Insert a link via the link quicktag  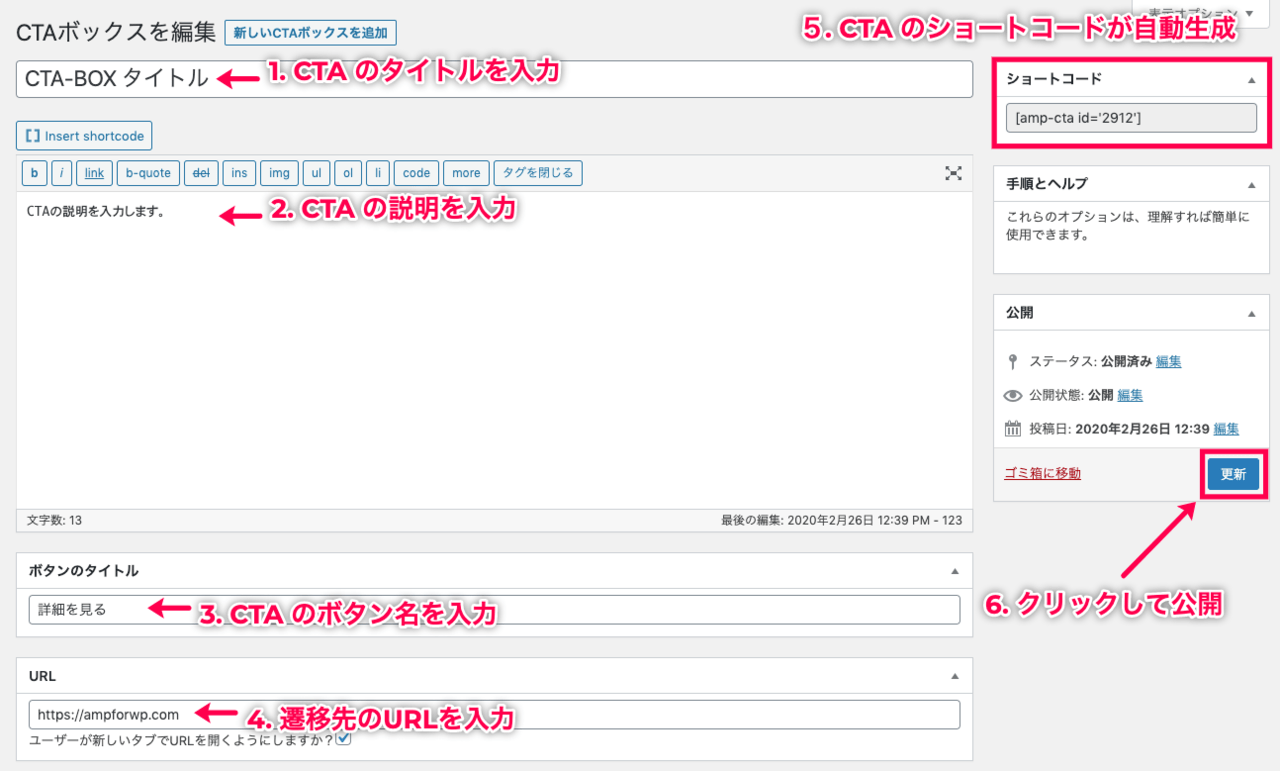click(x=94, y=173)
